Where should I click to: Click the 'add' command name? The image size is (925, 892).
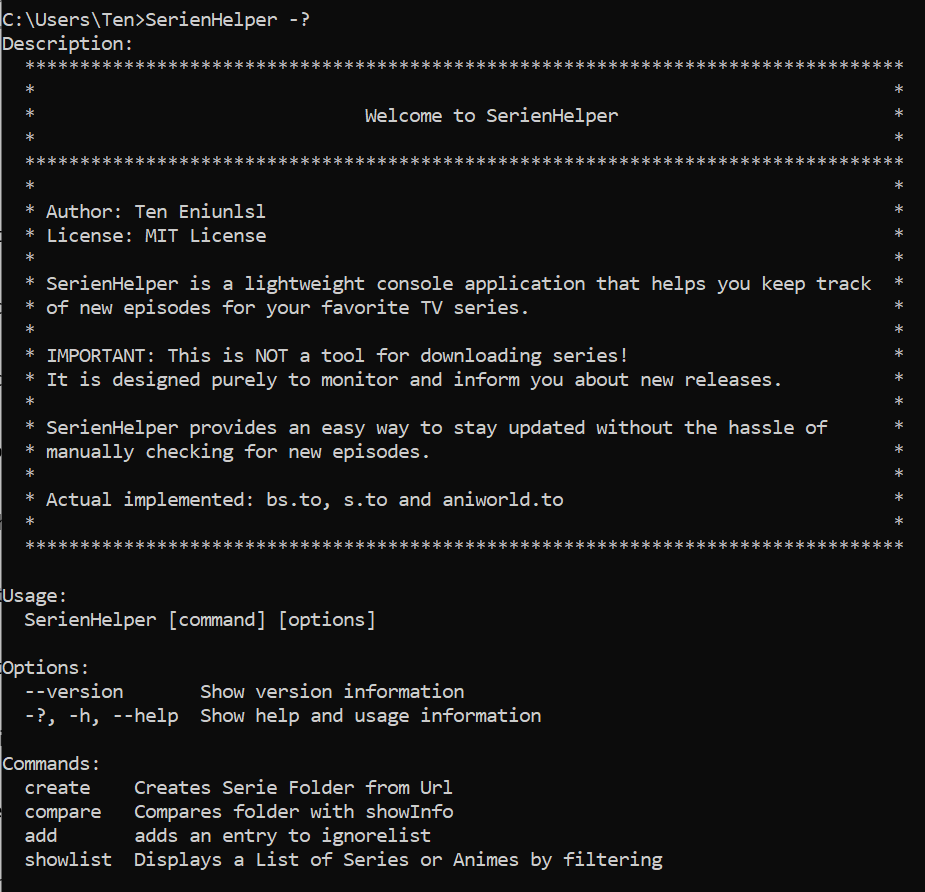(41, 836)
